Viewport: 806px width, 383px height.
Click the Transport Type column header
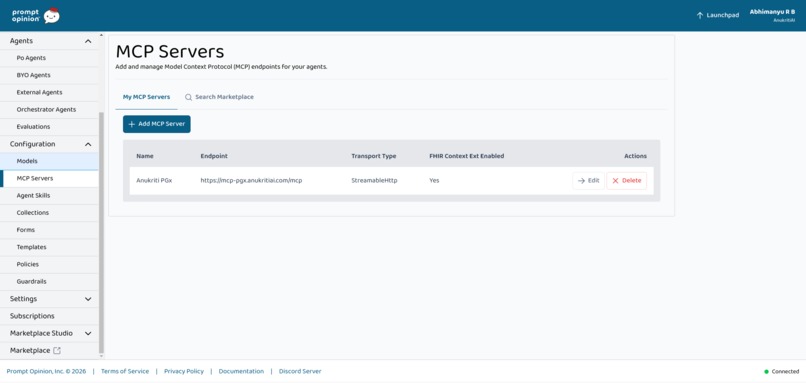[374, 156]
